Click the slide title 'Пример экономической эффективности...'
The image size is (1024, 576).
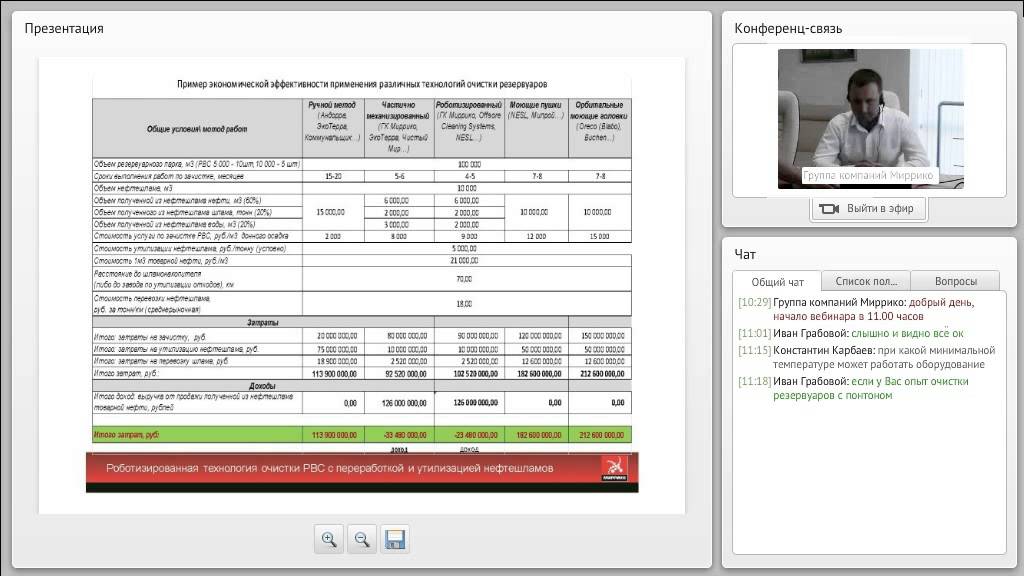click(362, 84)
